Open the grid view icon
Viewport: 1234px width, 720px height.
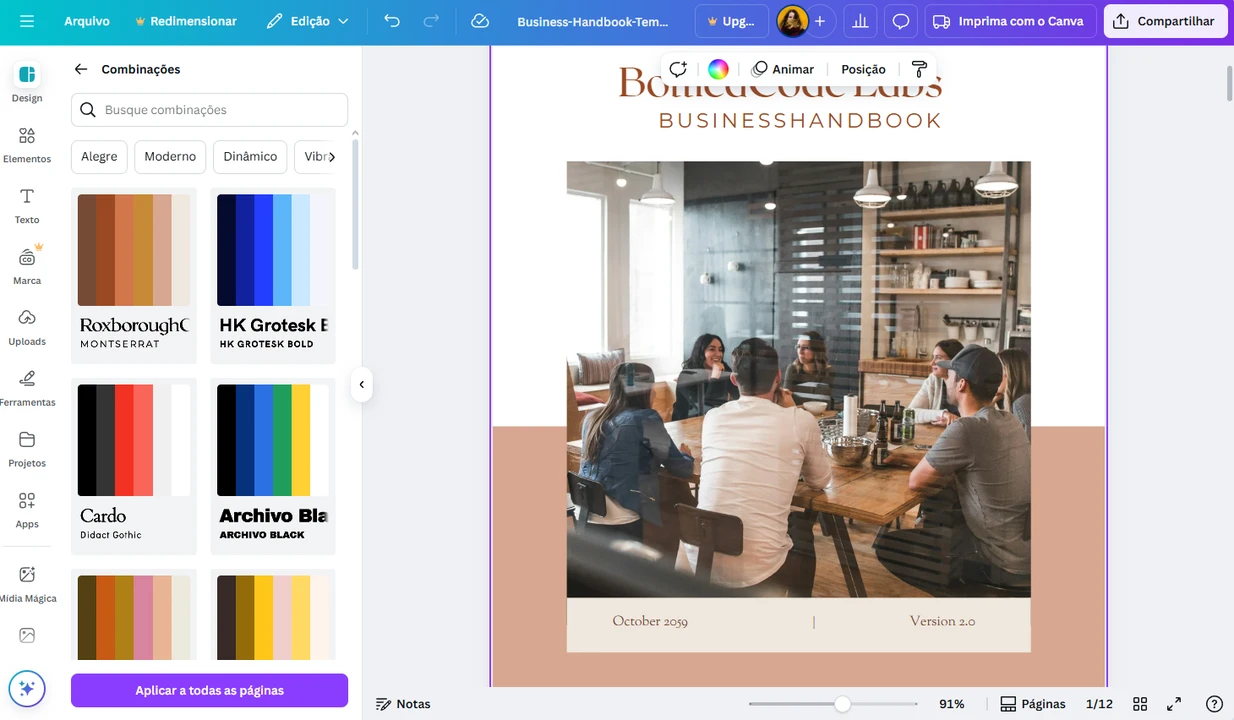click(x=1140, y=704)
